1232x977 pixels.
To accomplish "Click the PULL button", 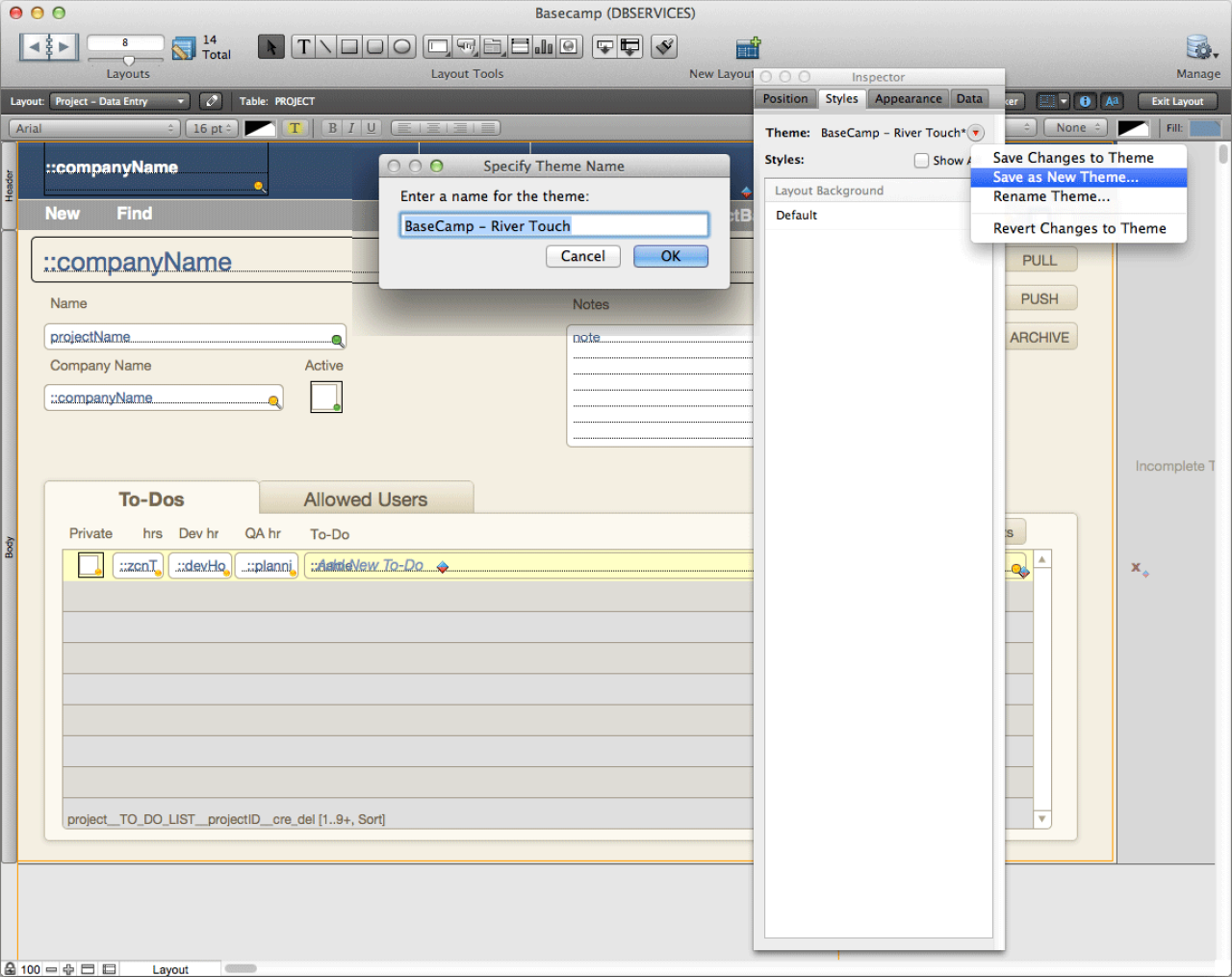I will point(1039,260).
